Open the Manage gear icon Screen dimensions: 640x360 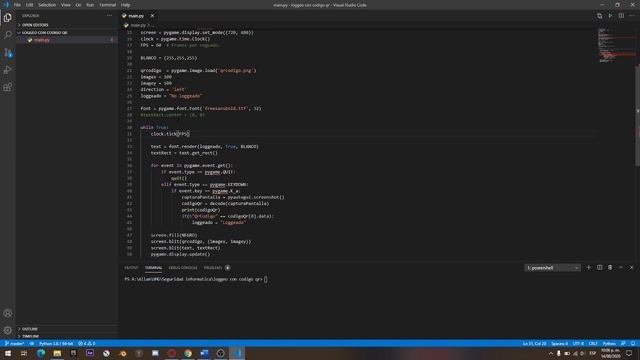pos(8,330)
